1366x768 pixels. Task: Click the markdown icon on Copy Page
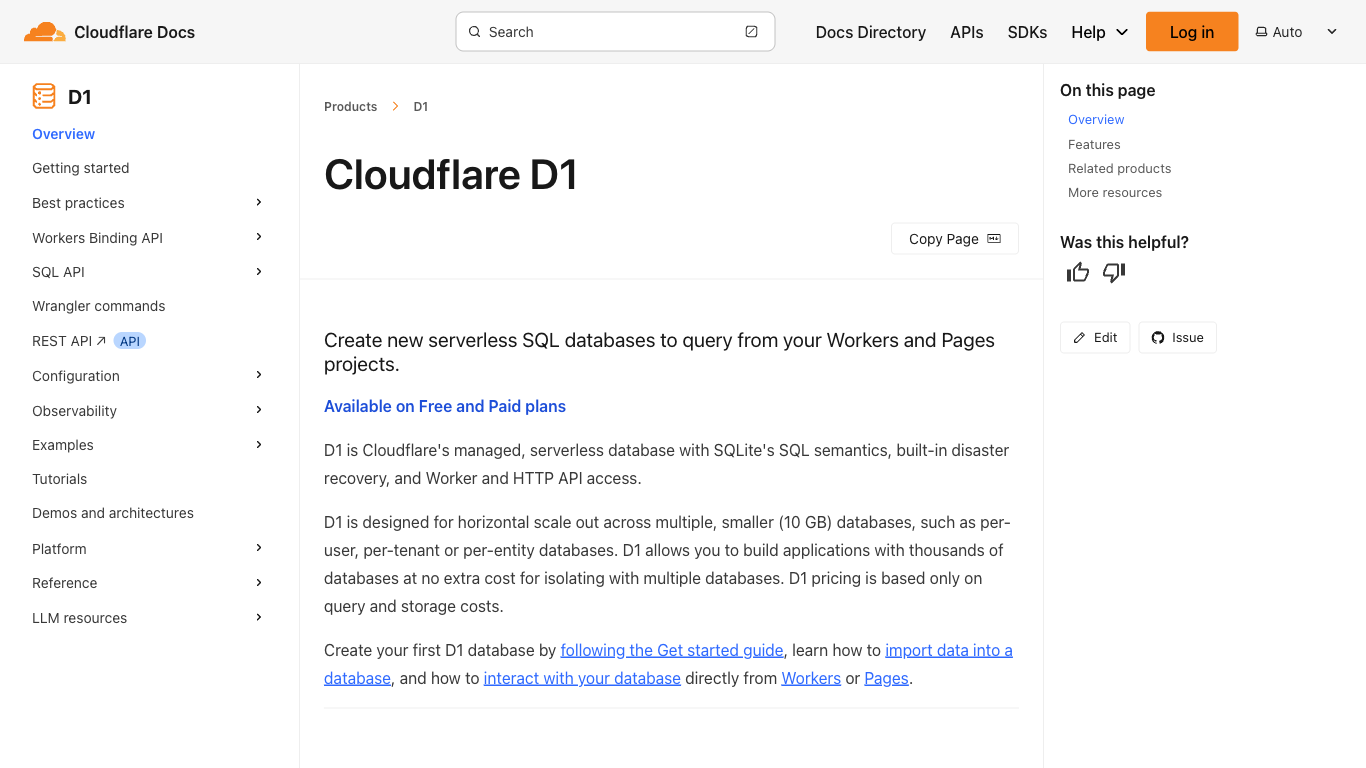(x=994, y=239)
